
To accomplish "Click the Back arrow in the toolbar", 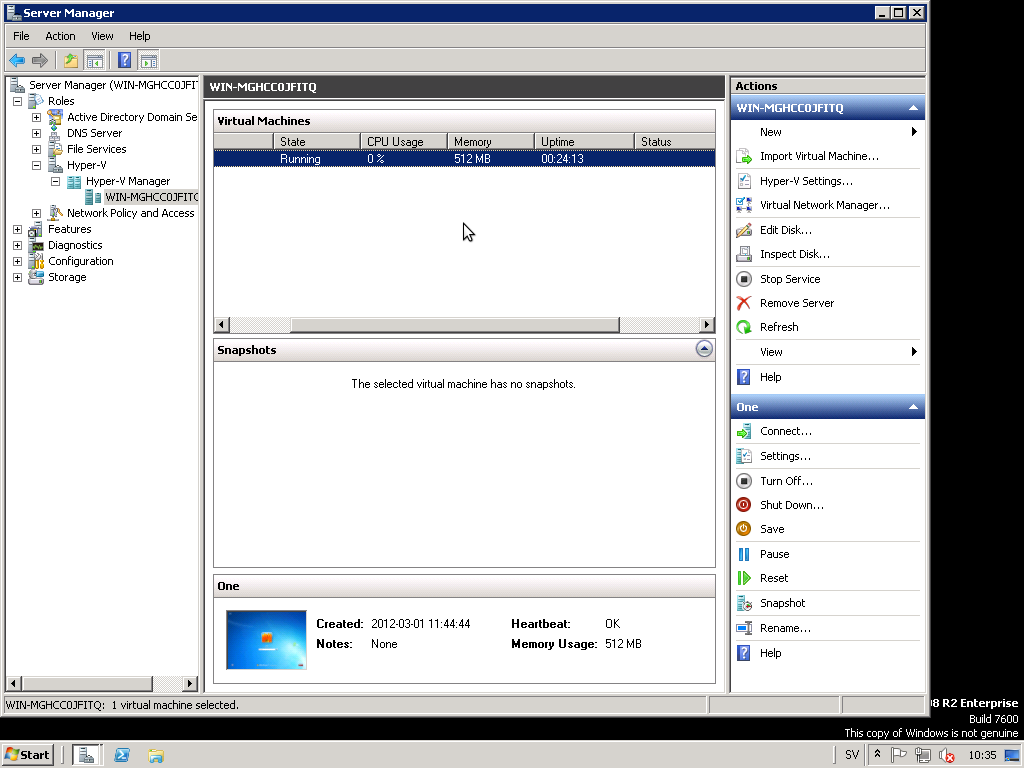I will (x=17, y=60).
